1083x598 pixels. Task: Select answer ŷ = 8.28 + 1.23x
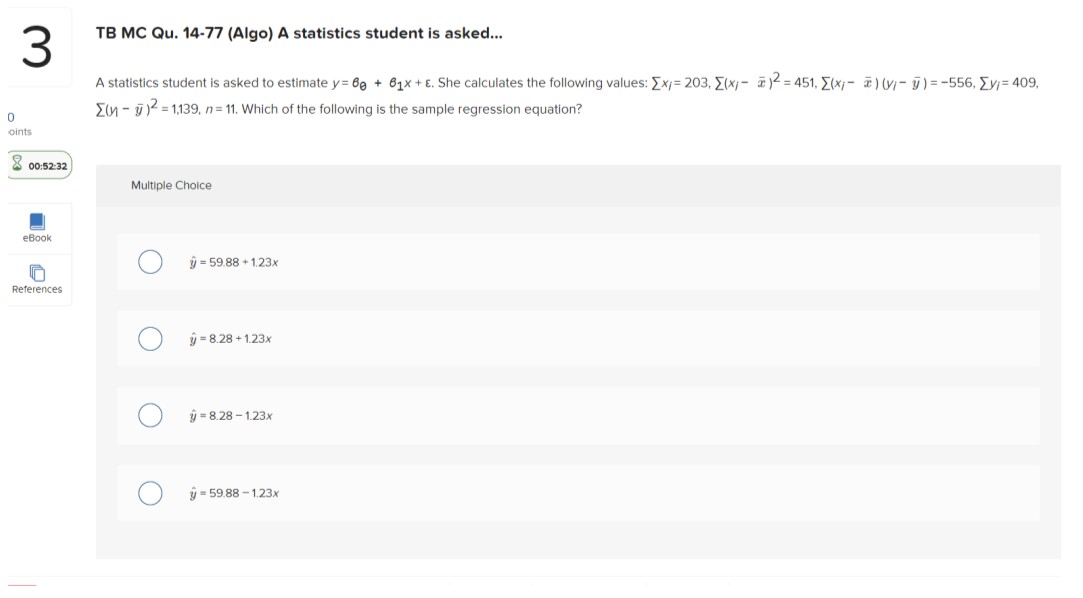click(150, 338)
